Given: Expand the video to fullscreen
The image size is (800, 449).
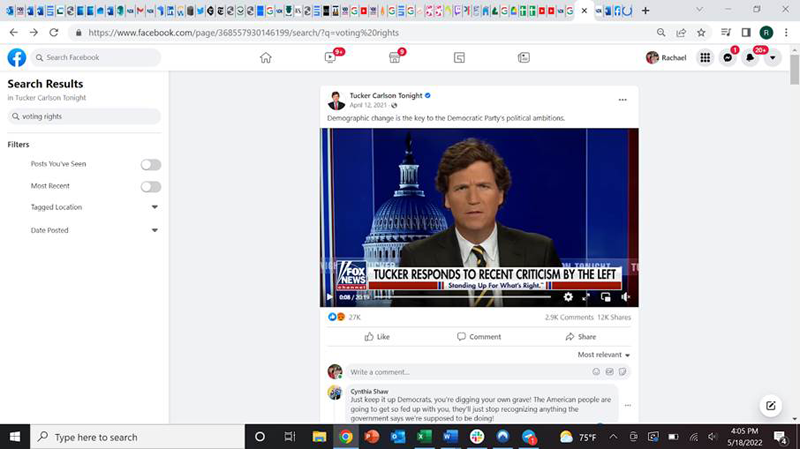Looking at the screenshot, I should (586, 297).
